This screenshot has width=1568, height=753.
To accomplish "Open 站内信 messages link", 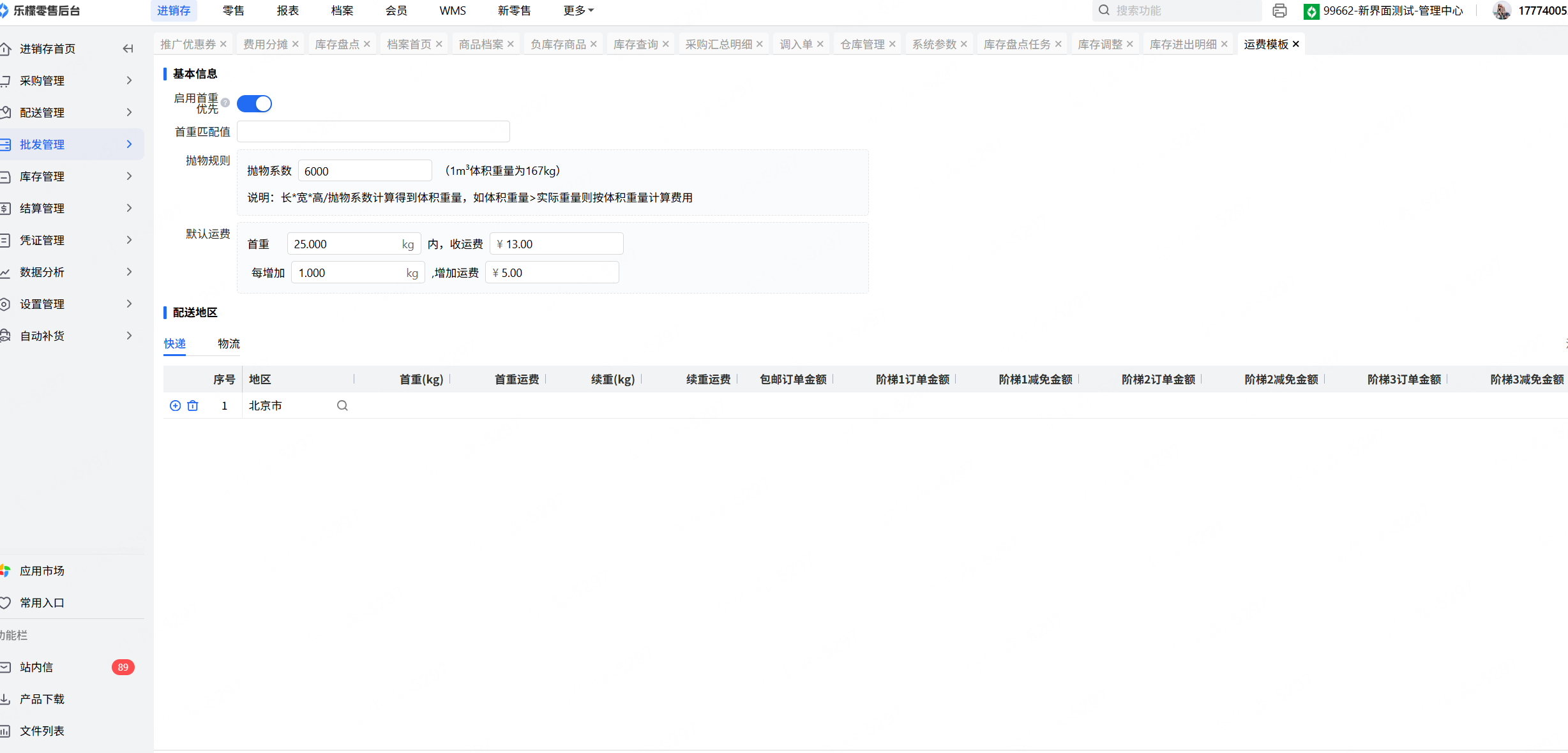I will tap(36, 667).
